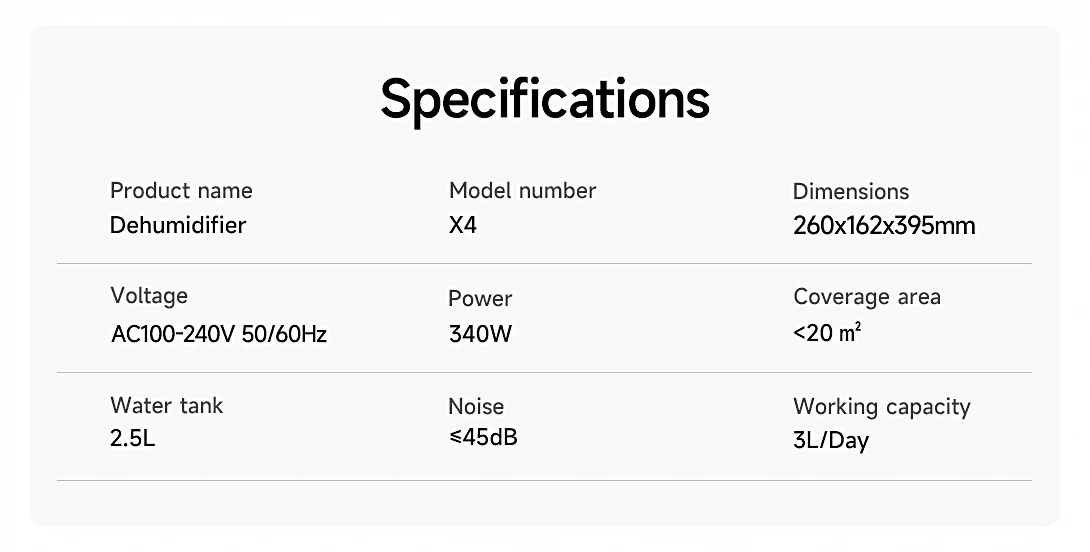Select the 3L/Day capacity value
Image resolution: width=1090 pixels, height=552 pixels.
831,441
